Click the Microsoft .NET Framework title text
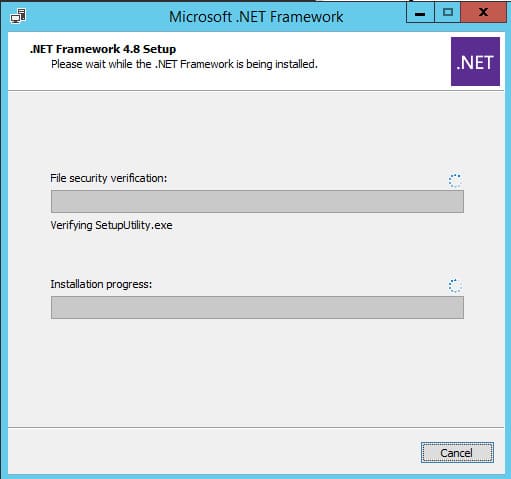This screenshot has width=511, height=479. (x=256, y=17)
